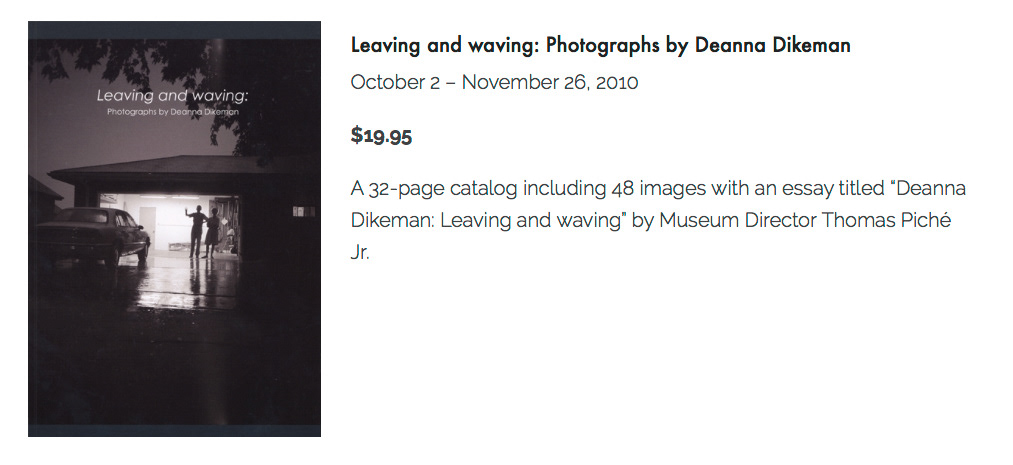Image resolution: width=1013 pixels, height=465 pixels.
Task: Click the italic "Leaving and waving:" title on the cover
Action: coord(172,97)
